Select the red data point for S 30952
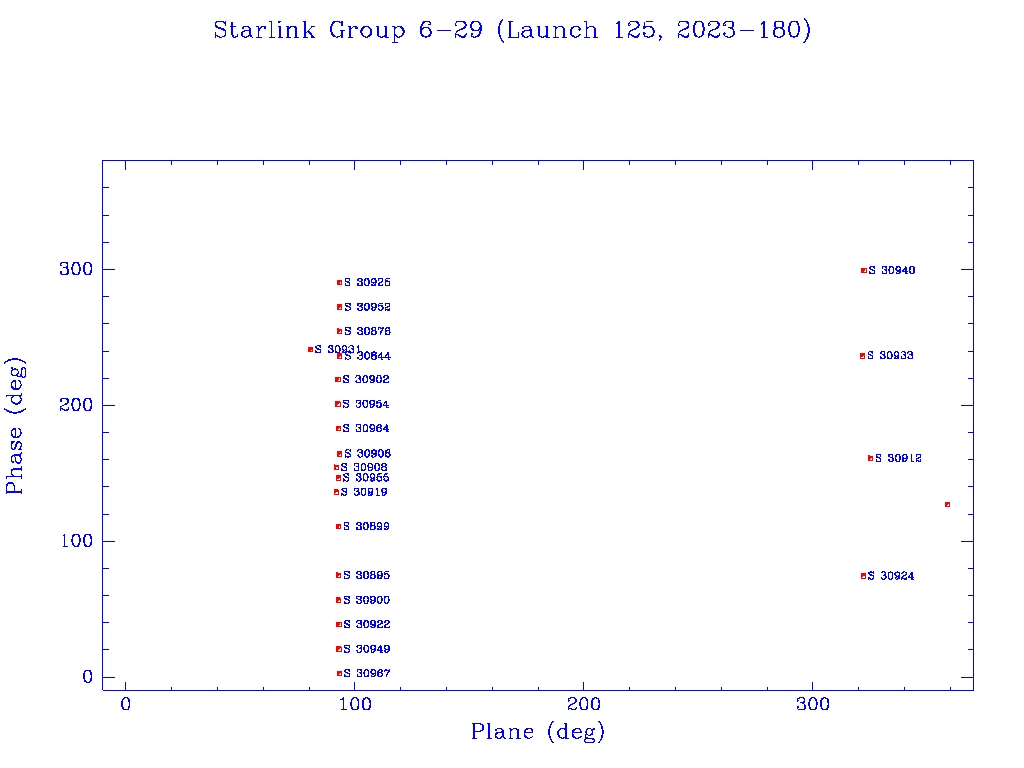This screenshot has width=1024, height=768. click(339, 307)
